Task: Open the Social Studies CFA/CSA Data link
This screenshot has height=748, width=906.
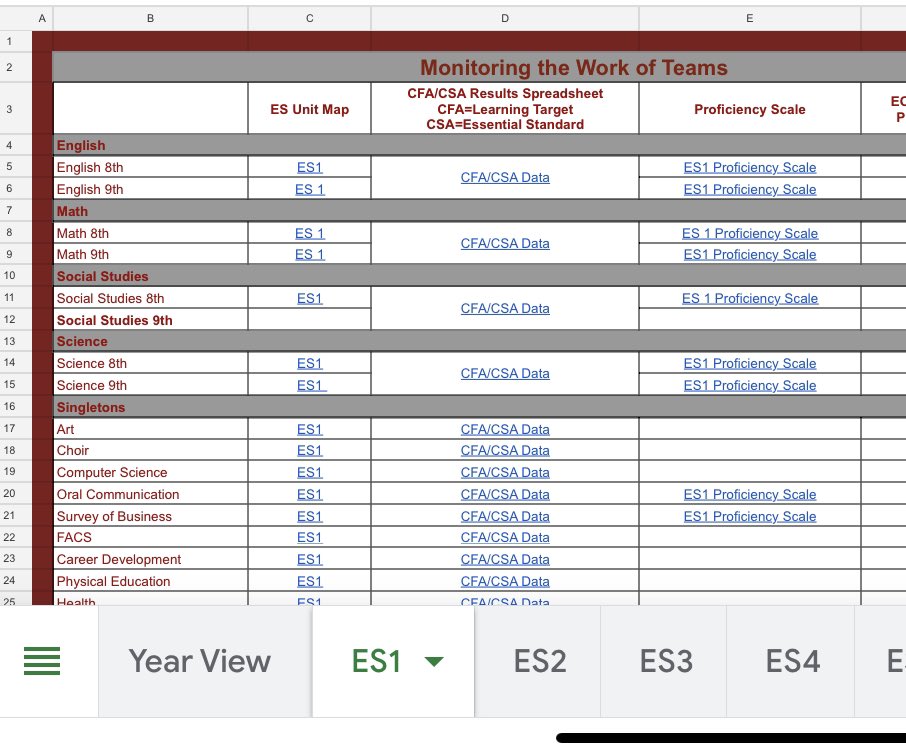Action: [505, 308]
